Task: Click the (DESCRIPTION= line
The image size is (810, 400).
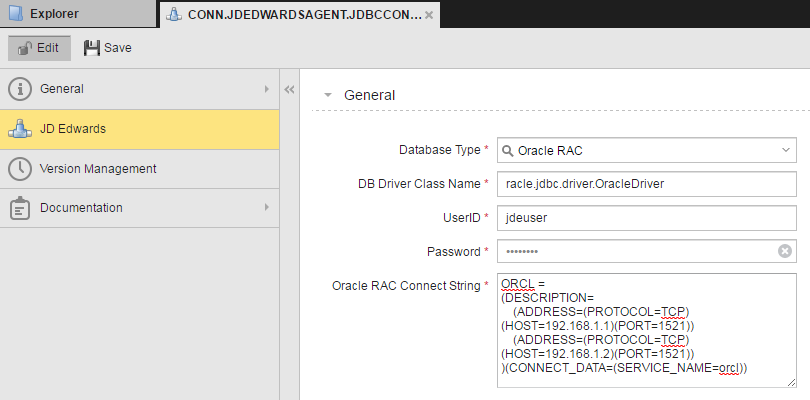Action: 547,298
